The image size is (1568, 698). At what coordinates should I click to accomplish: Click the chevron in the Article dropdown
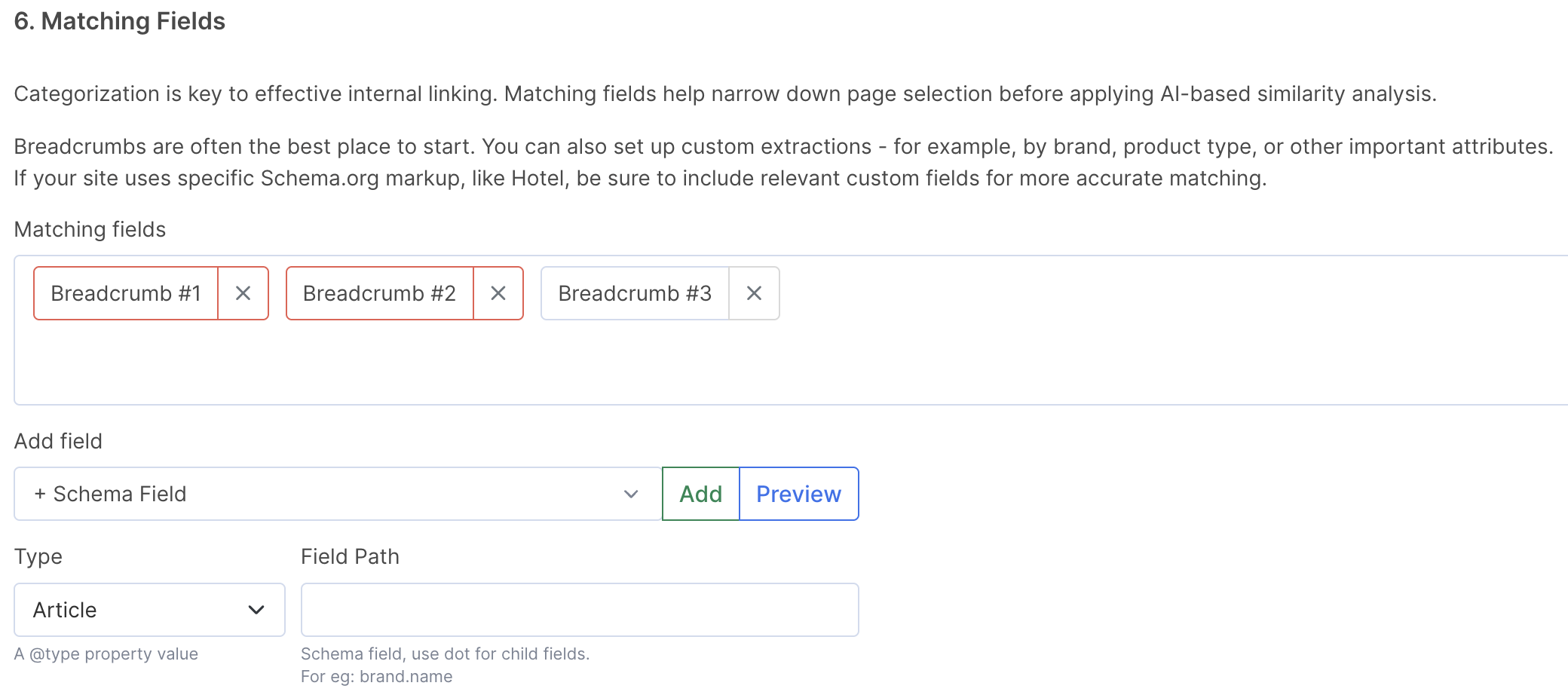pyautogui.click(x=256, y=610)
